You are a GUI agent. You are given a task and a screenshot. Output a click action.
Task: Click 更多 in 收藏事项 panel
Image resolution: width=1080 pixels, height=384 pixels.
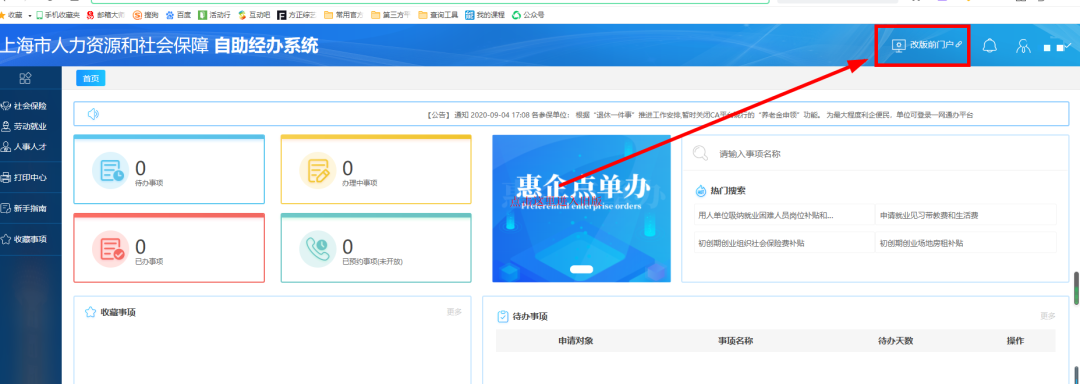pyautogui.click(x=454, y=312)
